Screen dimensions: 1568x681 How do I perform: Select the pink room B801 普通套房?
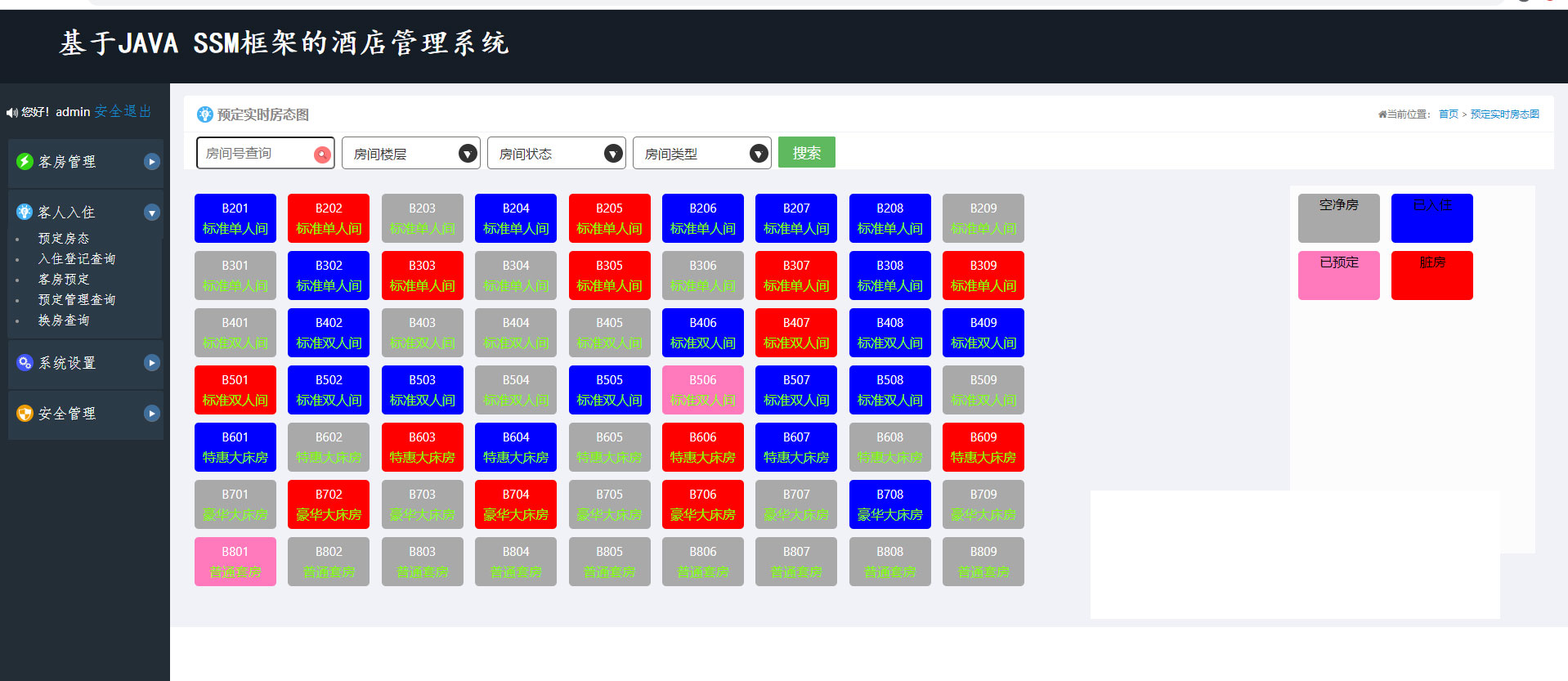235,562
